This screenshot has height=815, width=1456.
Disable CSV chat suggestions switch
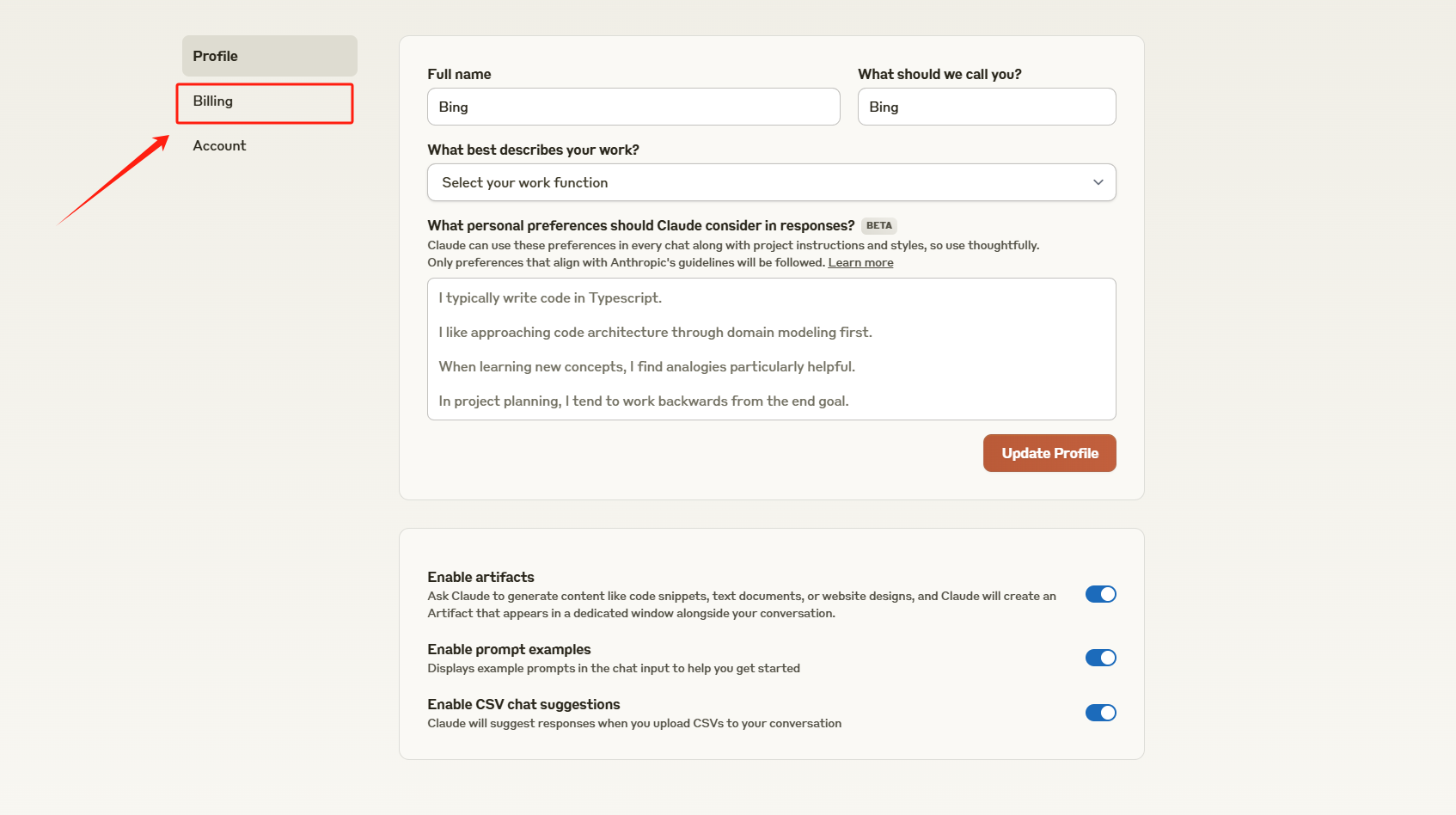[1100, 713]
